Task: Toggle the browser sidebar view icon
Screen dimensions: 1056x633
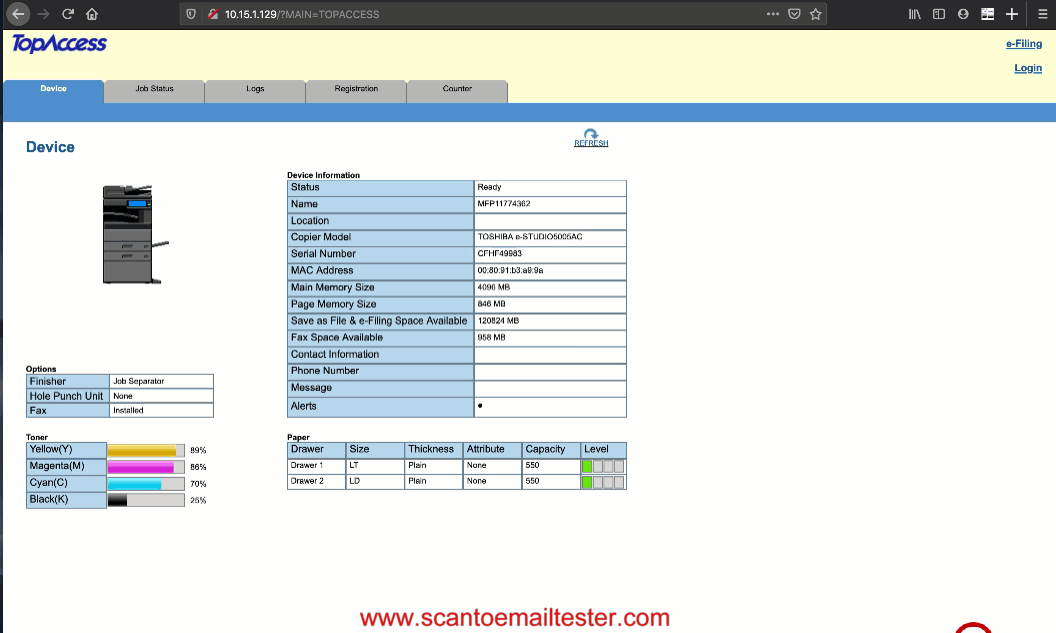Action: tap(939, 14)
